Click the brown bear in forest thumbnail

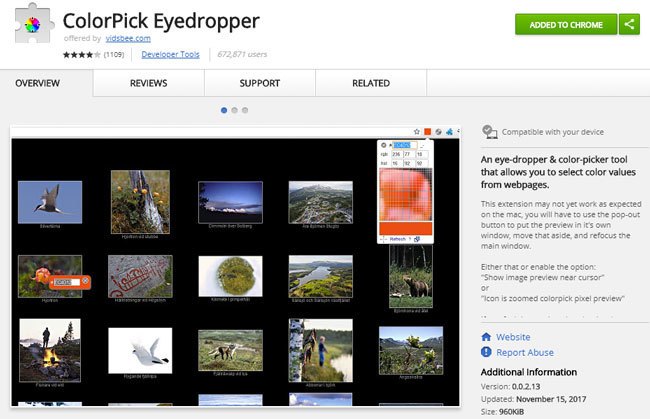click(411, 276)
